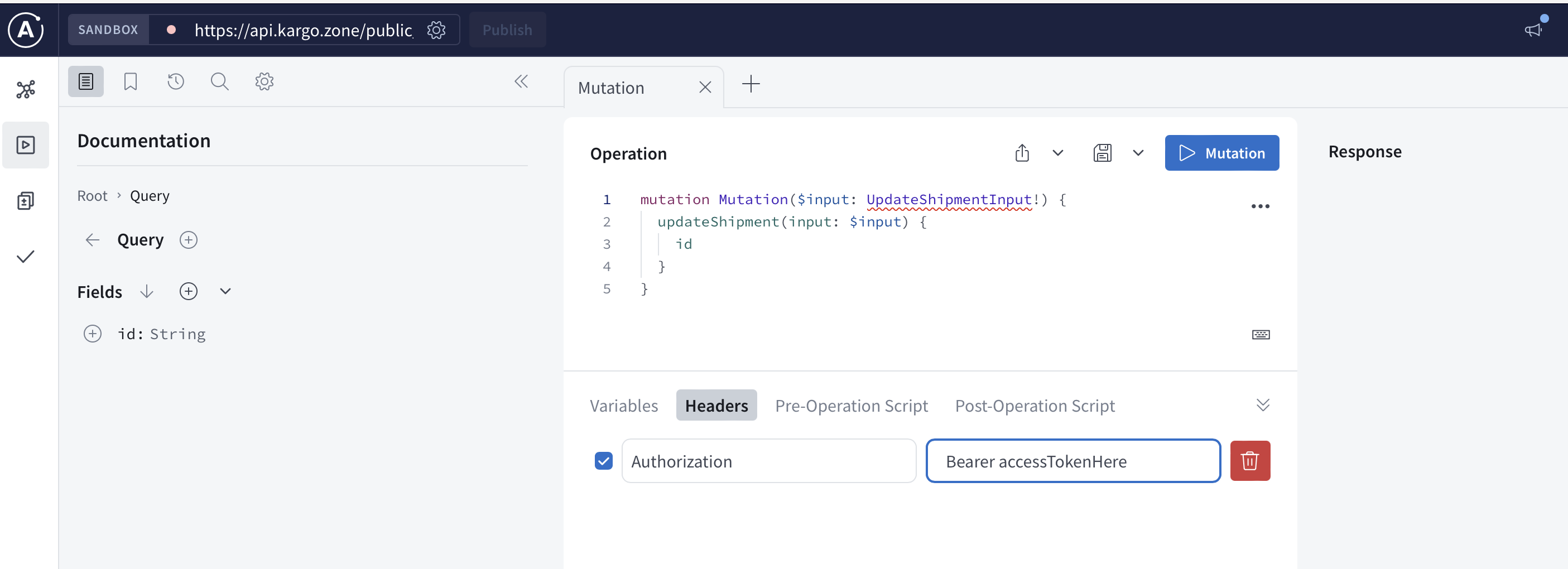View operation history via clock icon
Image resolution: width=1568 pixels, height=569 pixels.
[x=175, y=81]
